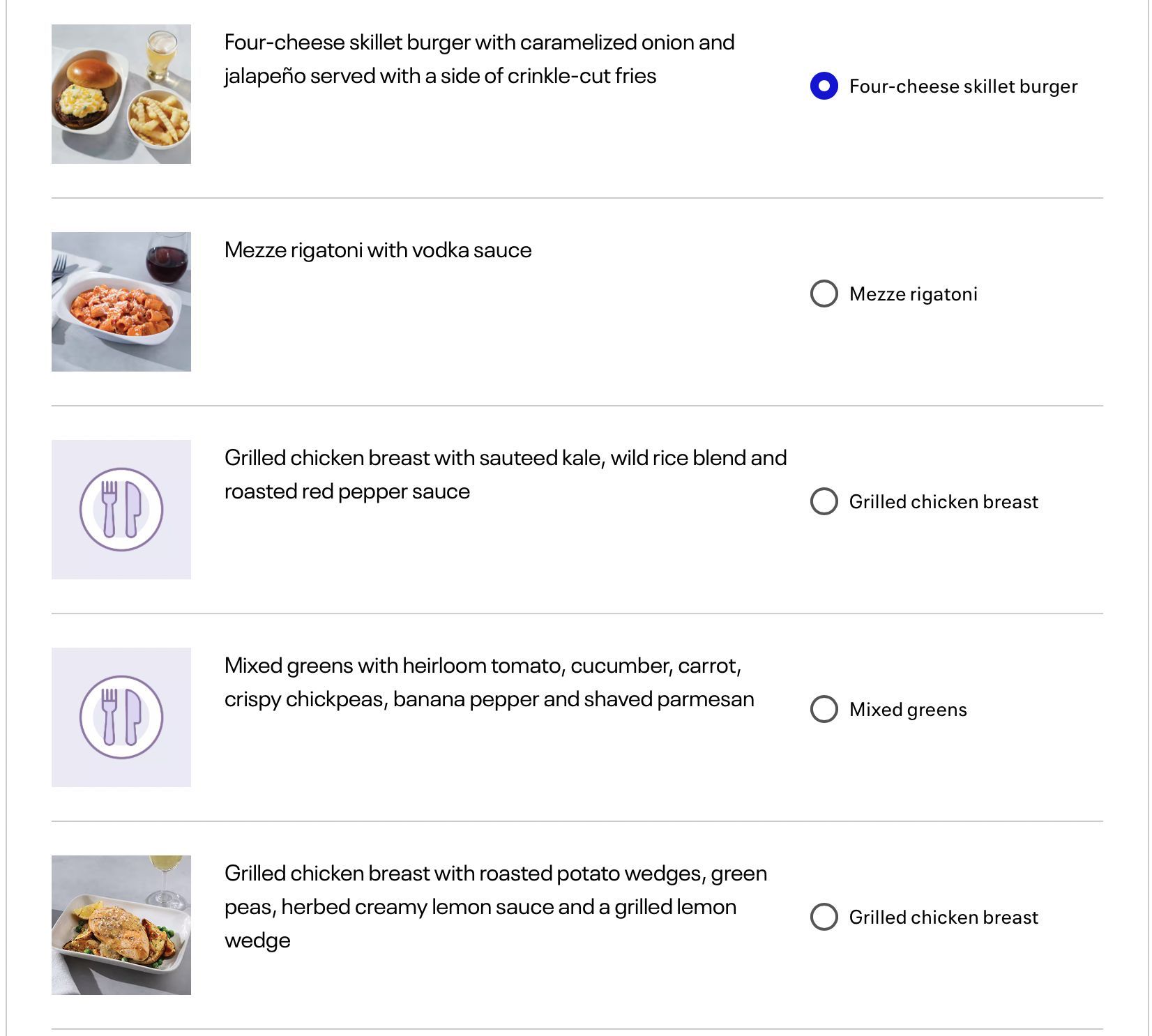1152x1036 pixels.
Task: Click the "Mezze rigatoni" option label text
Action: pyautogui.click(x=913, y=294)
